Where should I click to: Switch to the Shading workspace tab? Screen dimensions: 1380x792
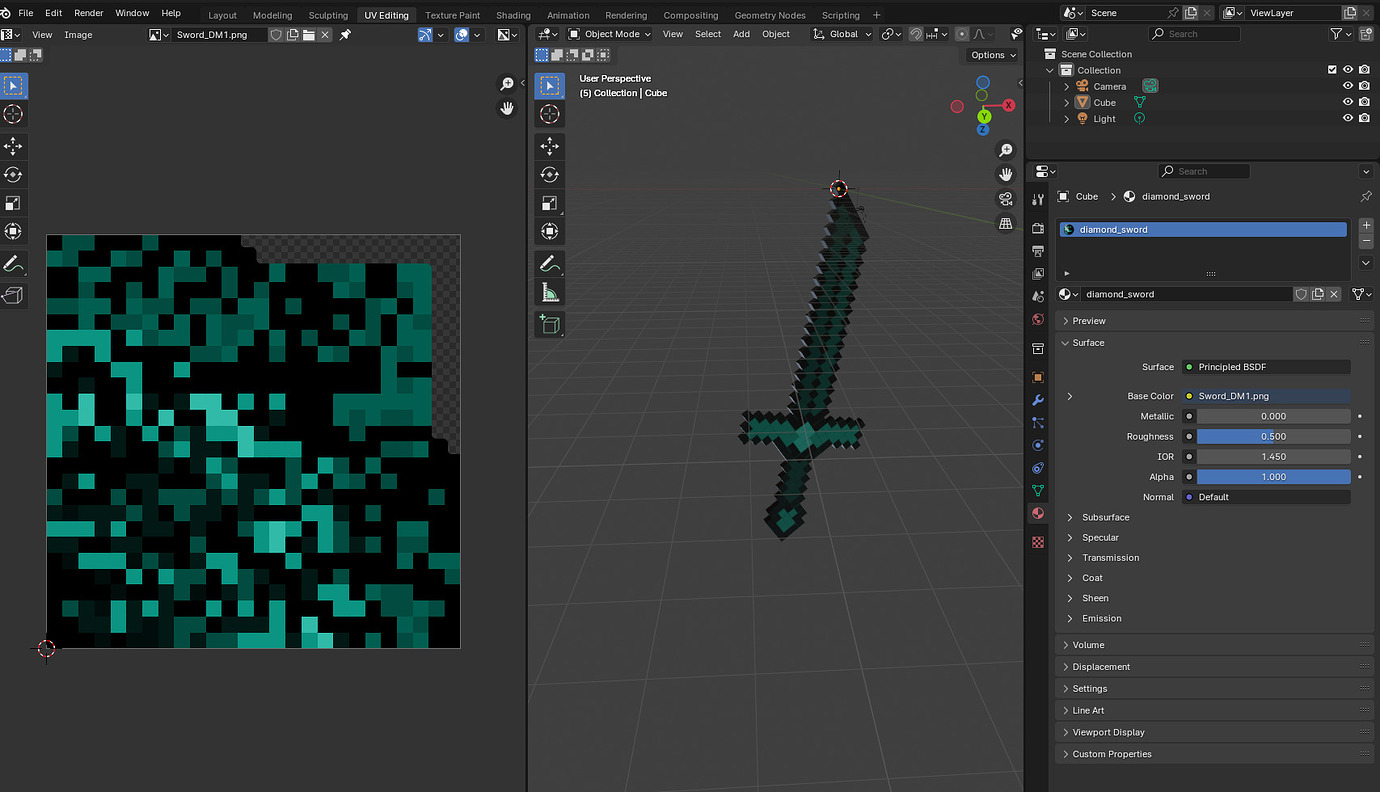pyautogui.click(x=513, y=15)
